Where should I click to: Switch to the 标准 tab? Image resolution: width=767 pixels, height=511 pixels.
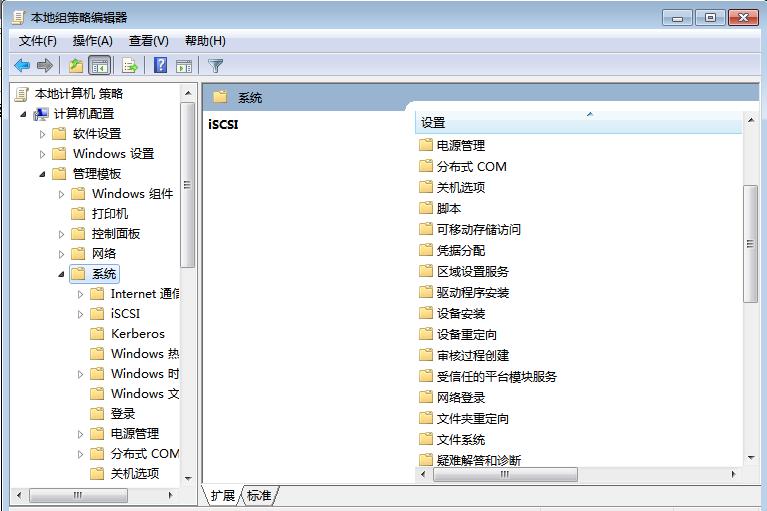click(x=259, y=495)
